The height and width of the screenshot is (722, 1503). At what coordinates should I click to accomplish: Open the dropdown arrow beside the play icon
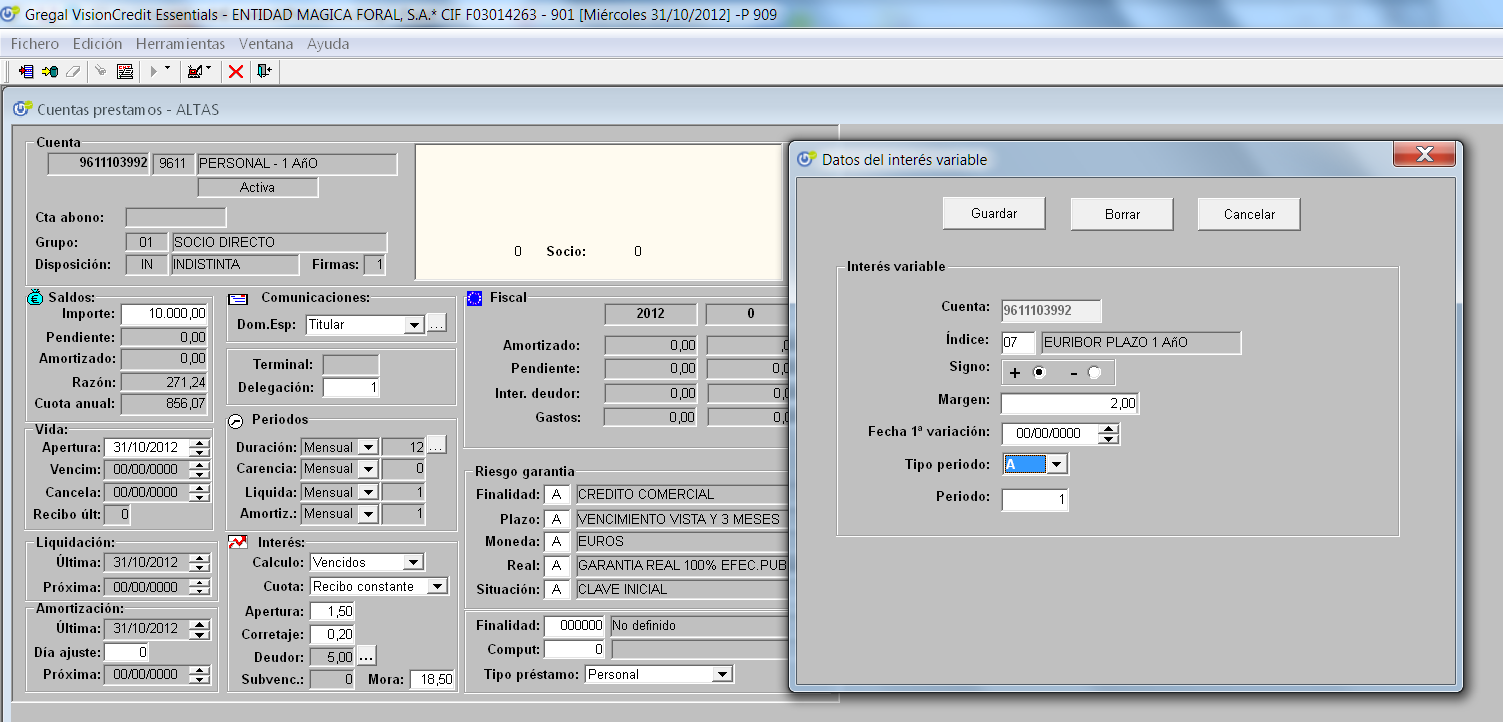(167, 69)
